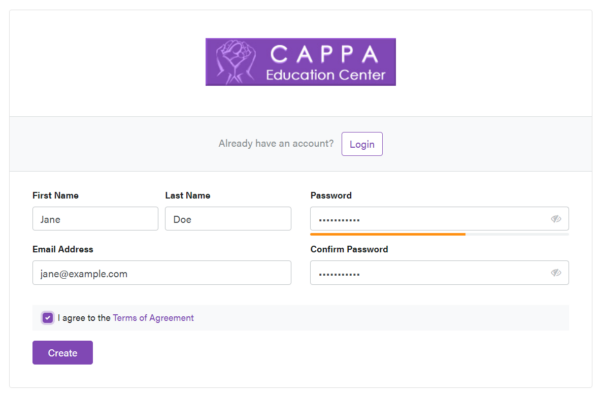Focus the First Name field containing Jane
The height and width of the screenshot is (395, 600).
[x=95, y=219]
